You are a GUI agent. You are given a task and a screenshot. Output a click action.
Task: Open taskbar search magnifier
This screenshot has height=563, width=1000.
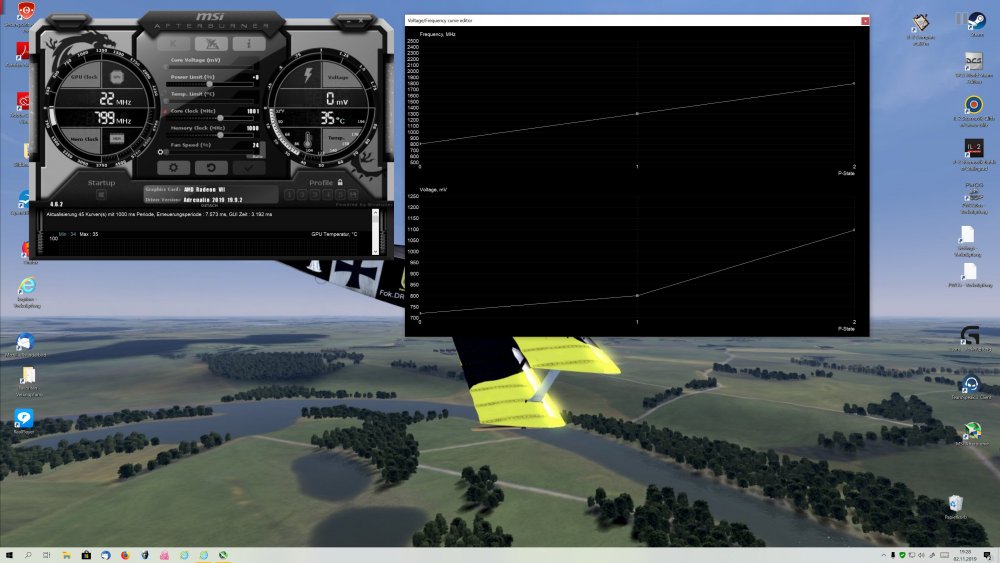[28, 555]
